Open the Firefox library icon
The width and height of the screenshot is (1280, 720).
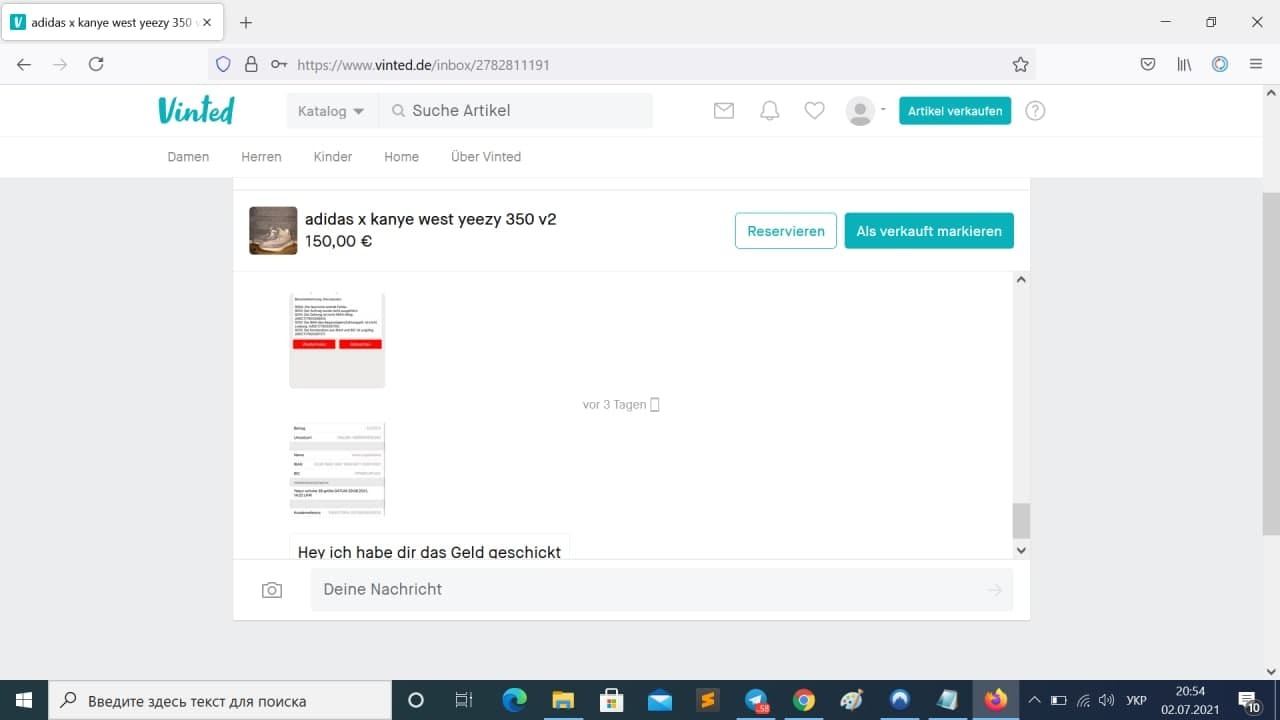1184,64
